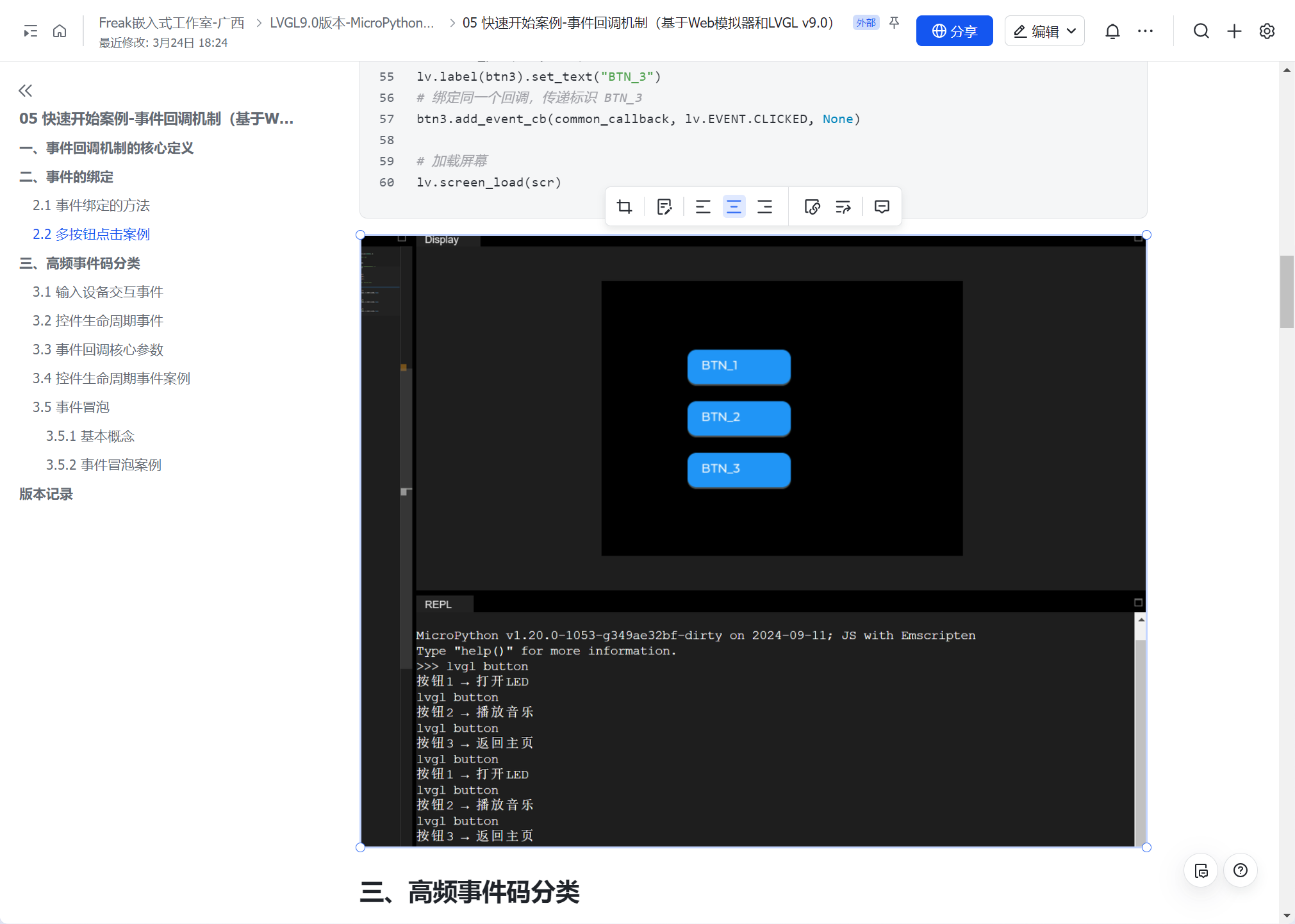Go to 二、事件的绑定 section
The image size is (1295, 924).
pos(66,177)
